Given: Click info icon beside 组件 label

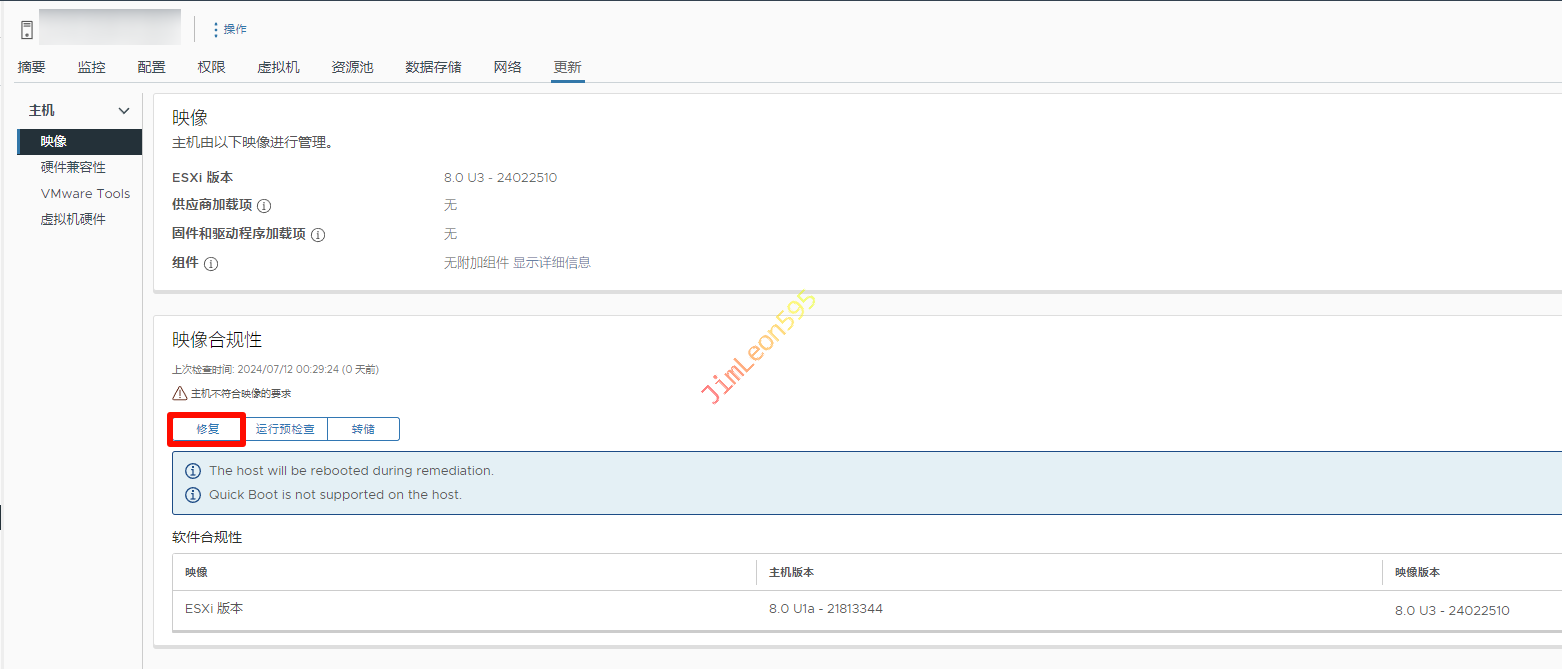Looking at the screenshot, I should [x=211, y=264].
